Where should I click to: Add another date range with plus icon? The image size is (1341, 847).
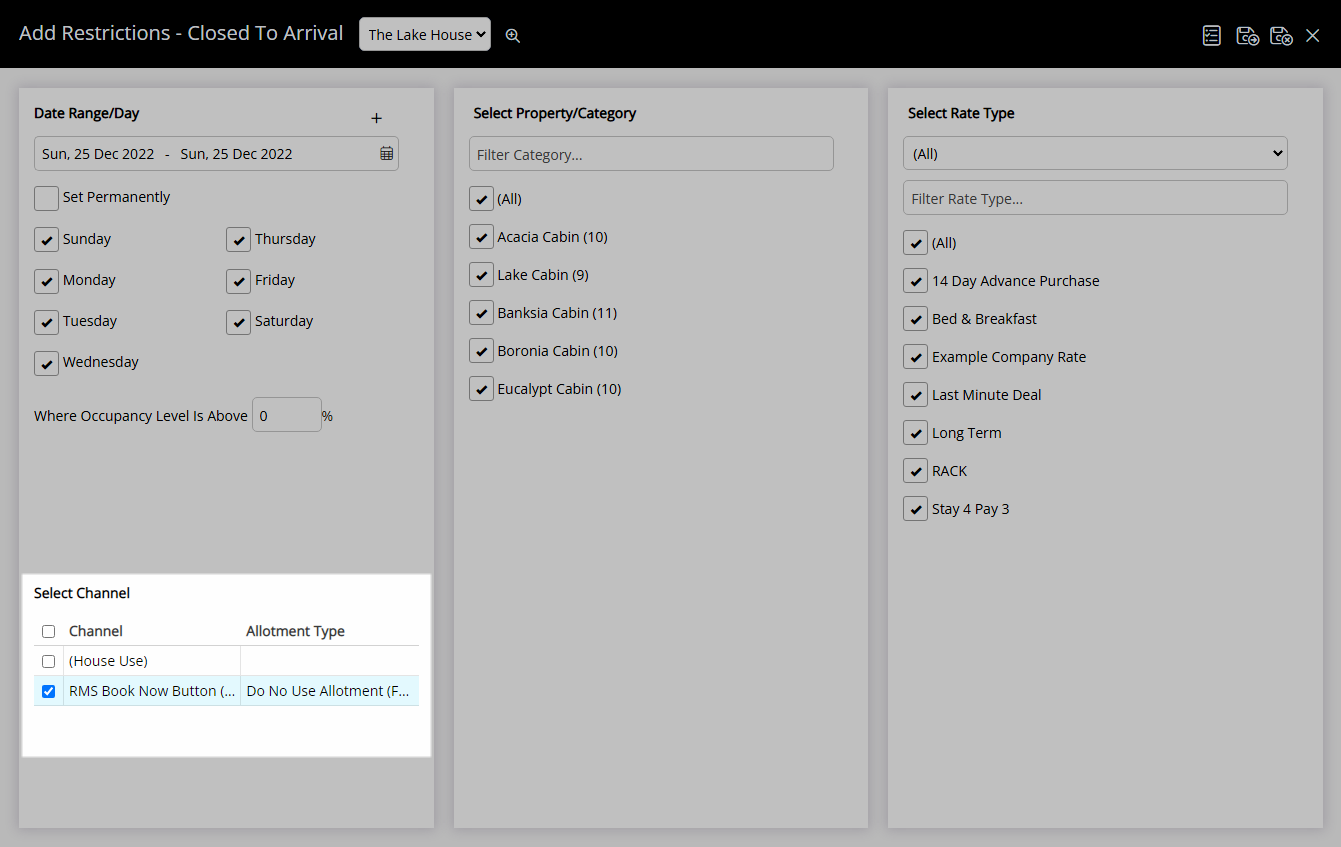tap(377, 118)
